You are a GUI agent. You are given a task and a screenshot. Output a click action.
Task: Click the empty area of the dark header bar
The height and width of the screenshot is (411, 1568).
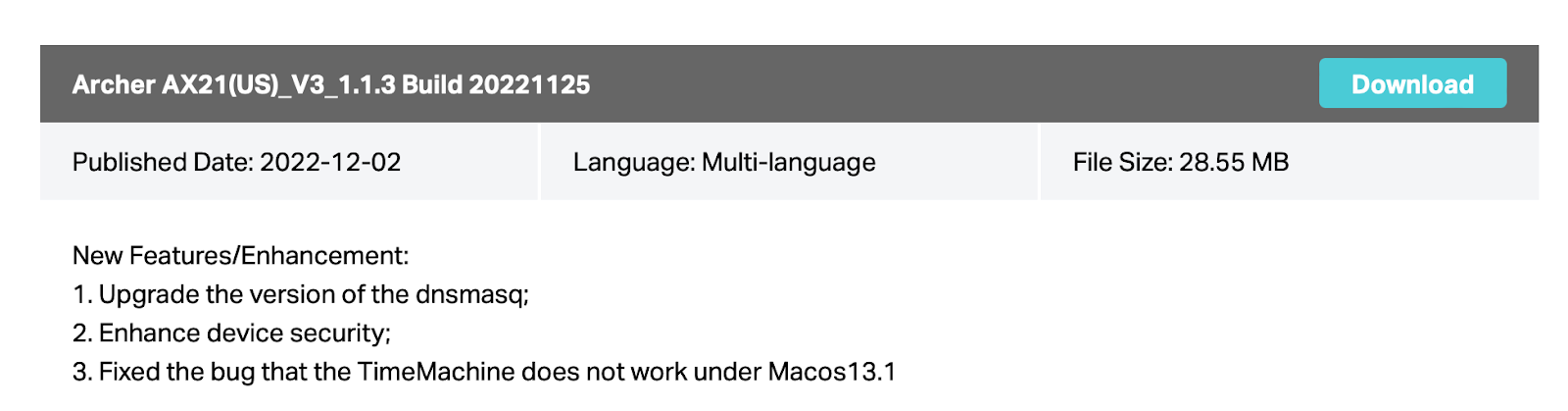pos(951,83)
